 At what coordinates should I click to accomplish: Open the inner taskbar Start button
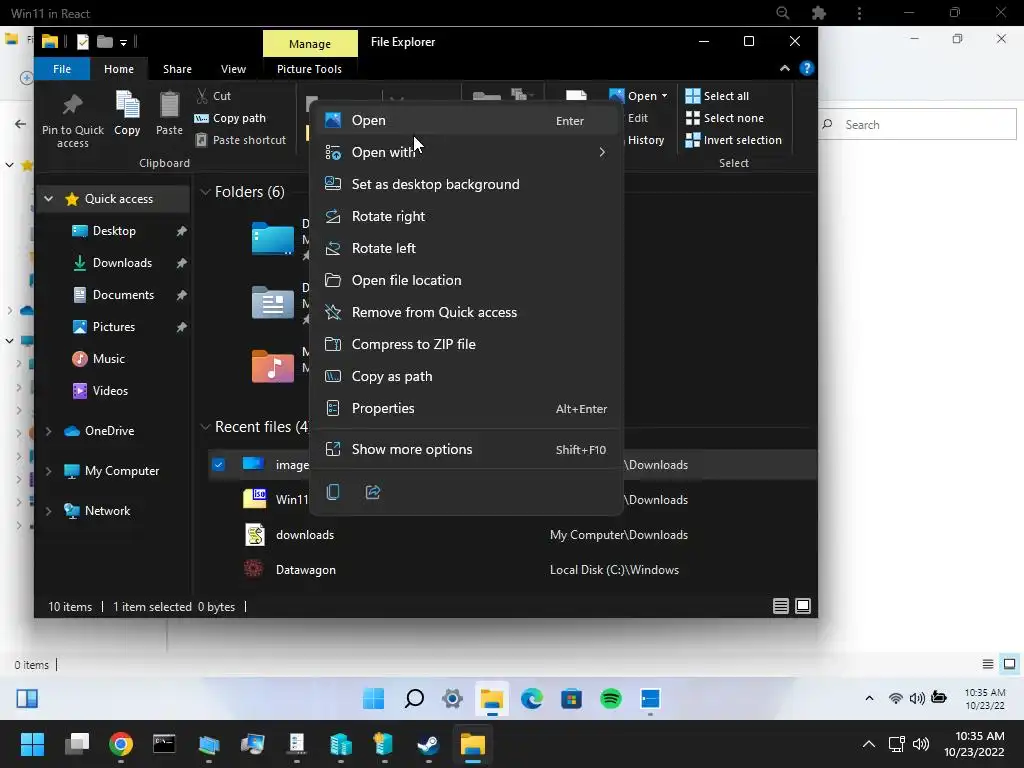click(x=374, y=699)
